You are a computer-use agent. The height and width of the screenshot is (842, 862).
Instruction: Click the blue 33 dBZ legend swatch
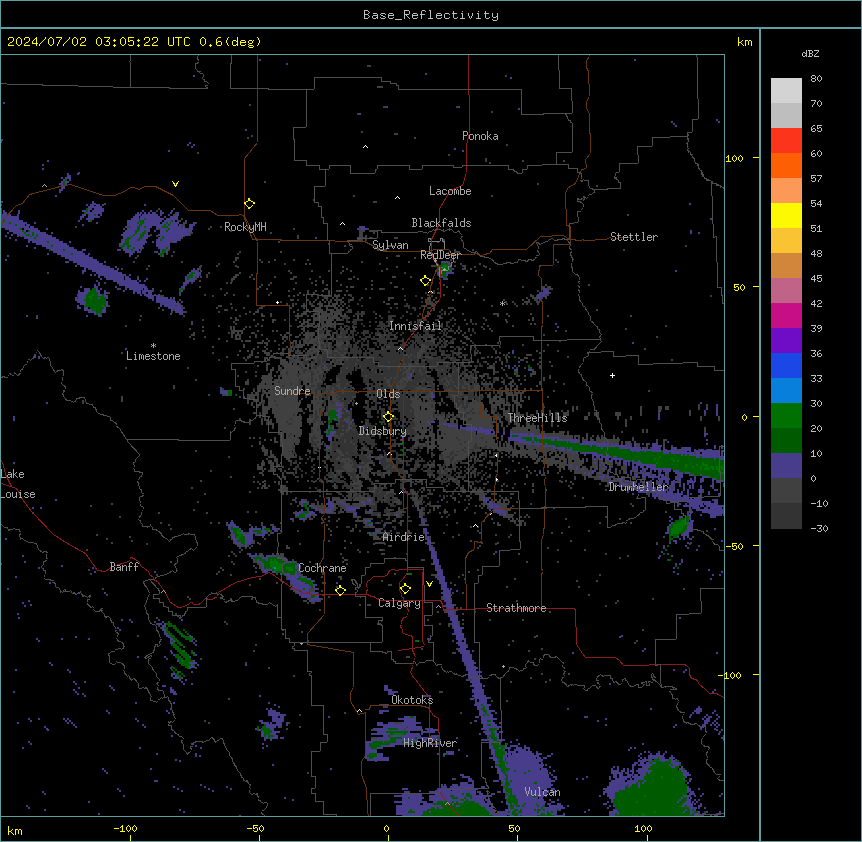click(786, 365)
